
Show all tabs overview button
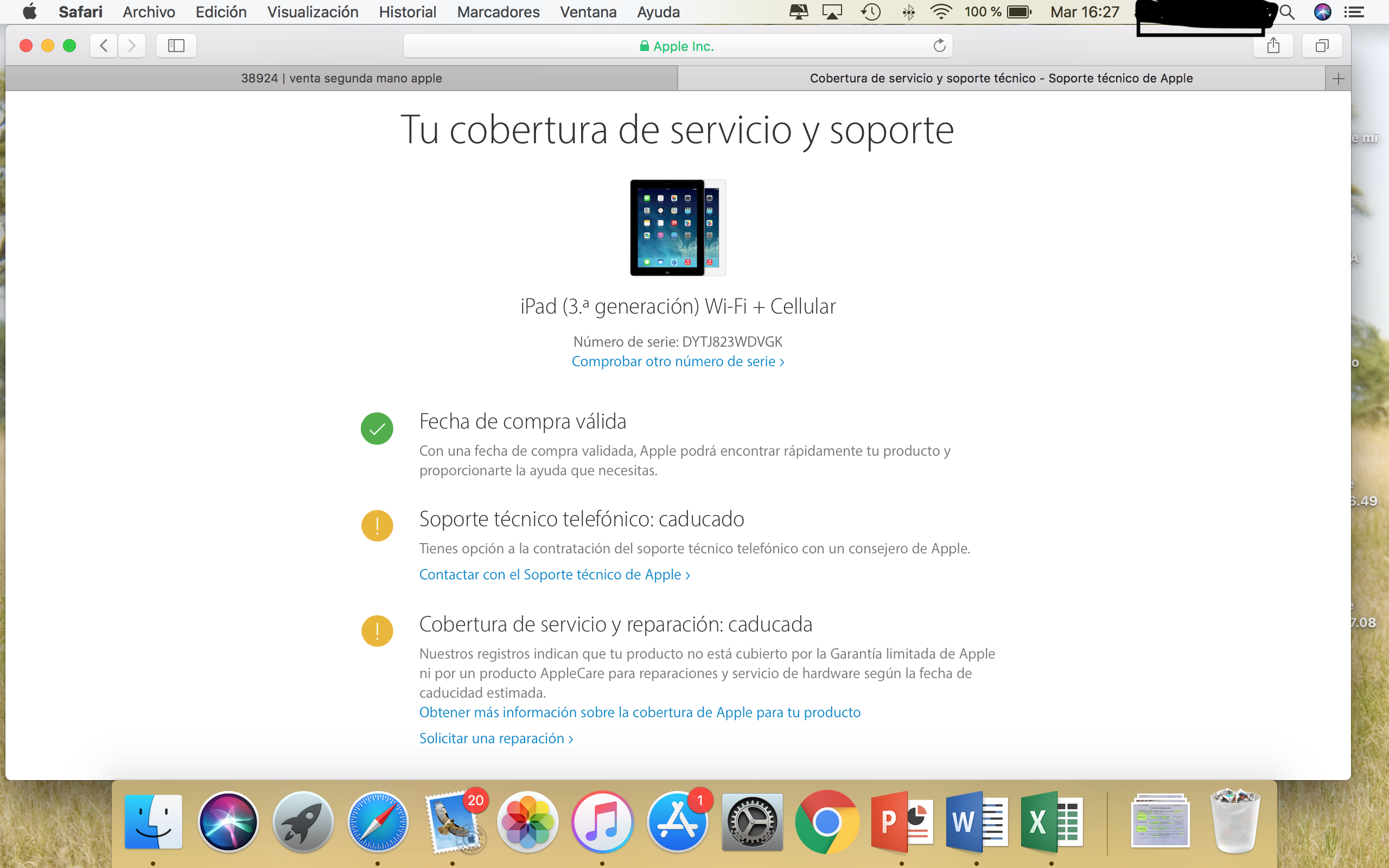(x=1322, y=46)
